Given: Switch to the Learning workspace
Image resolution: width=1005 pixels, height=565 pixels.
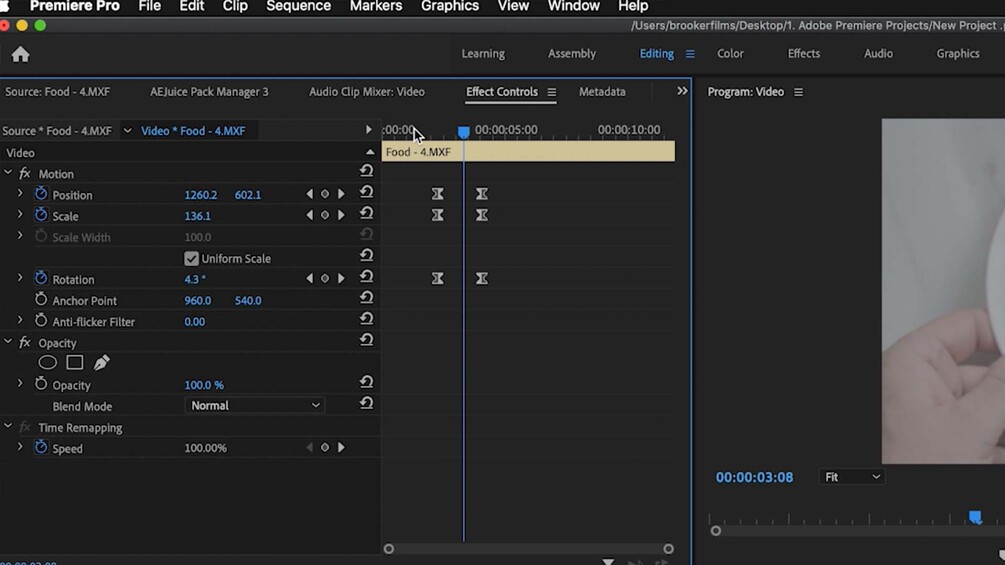Looking at the screenshot, I should pyautogui.click(x=483, y=54).
